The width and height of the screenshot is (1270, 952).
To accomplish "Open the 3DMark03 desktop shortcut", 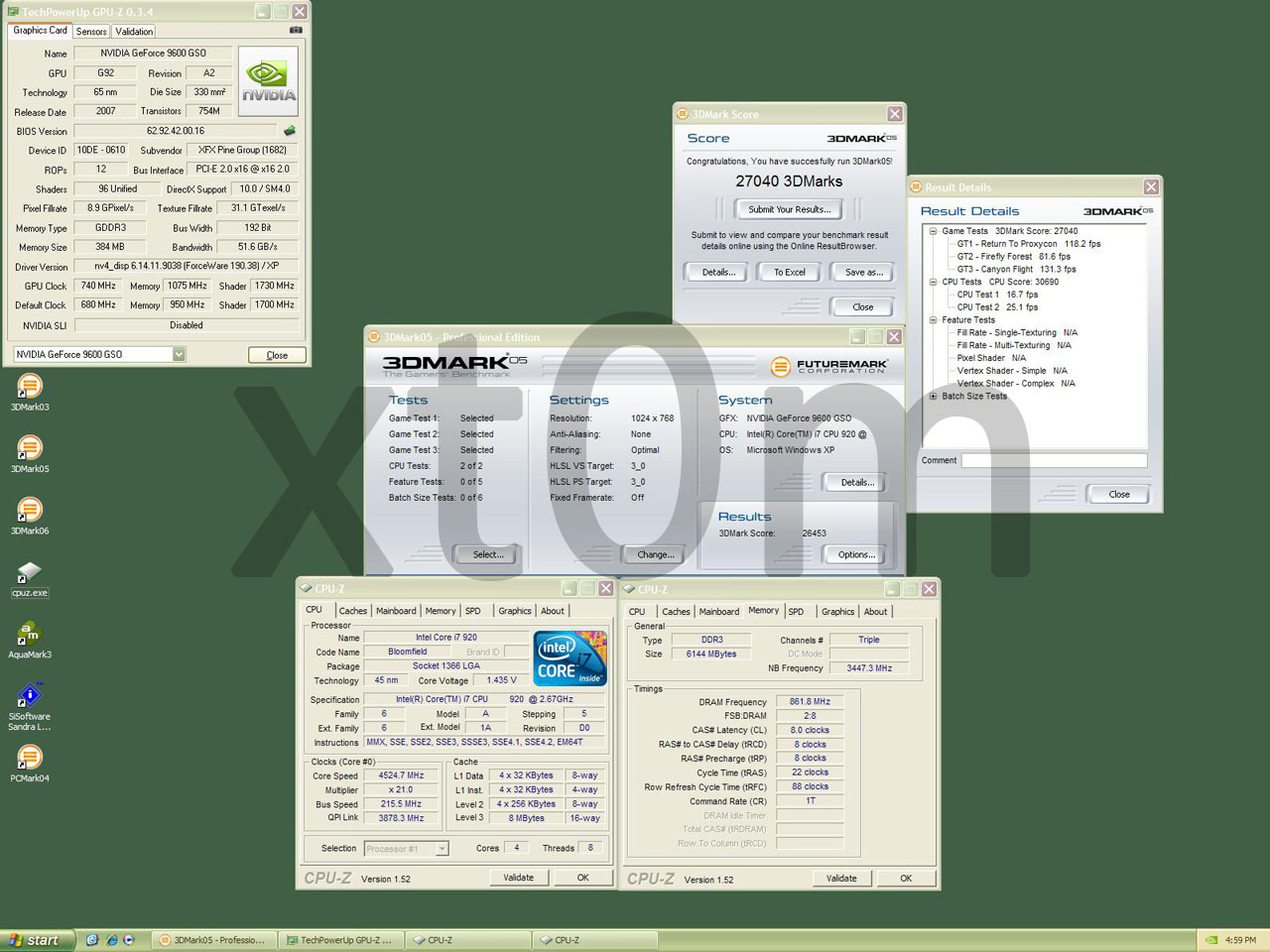I will pos(30,393).
